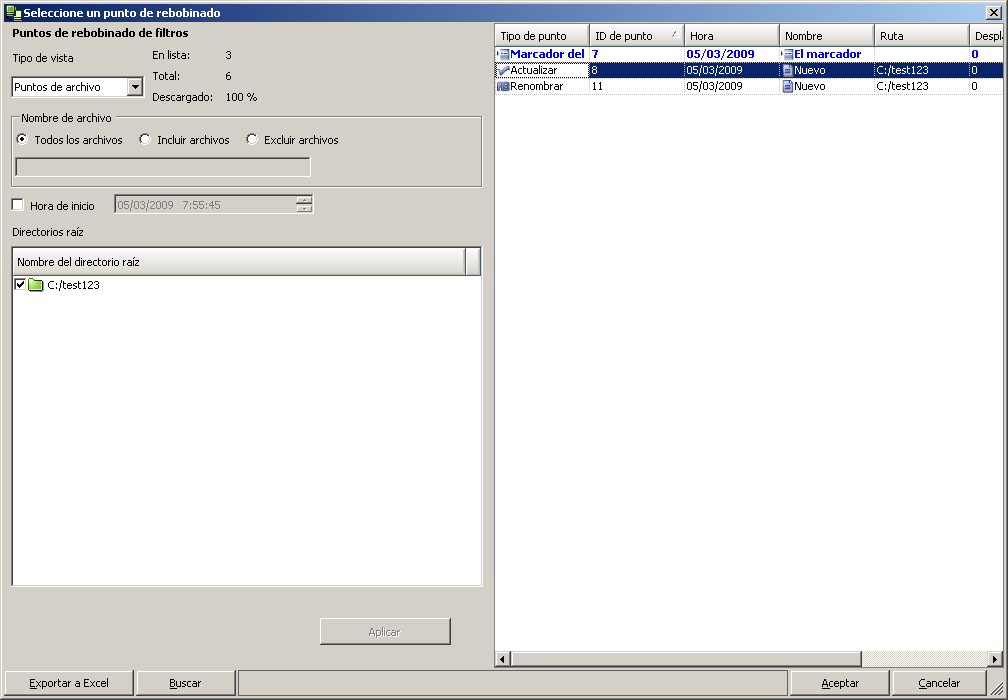This screenshot has width=1008, height=700.
Task: Click the Nombre del directorio raíz header
Action: [239, 262]
